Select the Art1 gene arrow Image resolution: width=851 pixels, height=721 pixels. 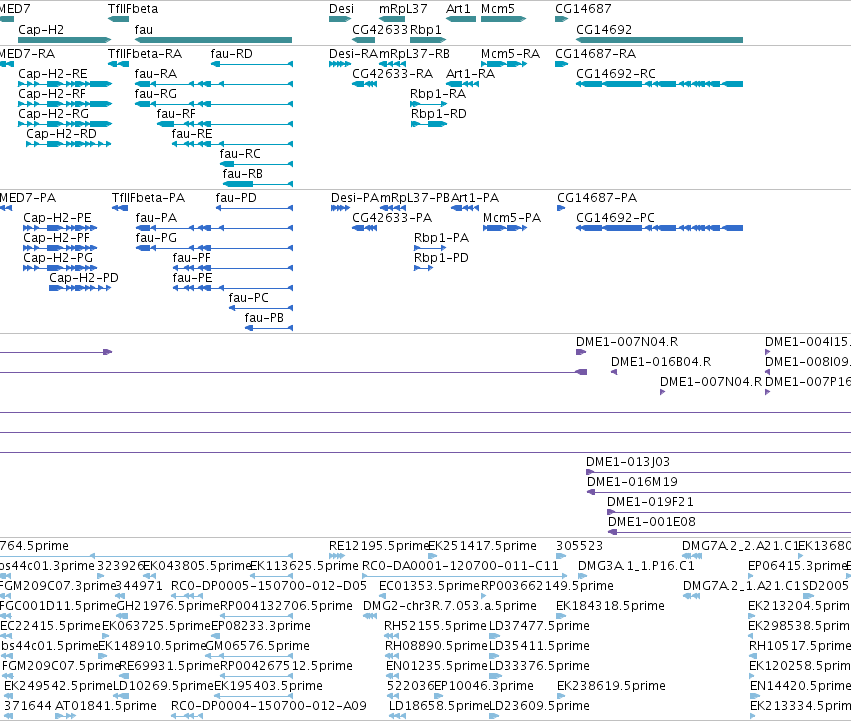pyautogui.click(x=461, y=19)
